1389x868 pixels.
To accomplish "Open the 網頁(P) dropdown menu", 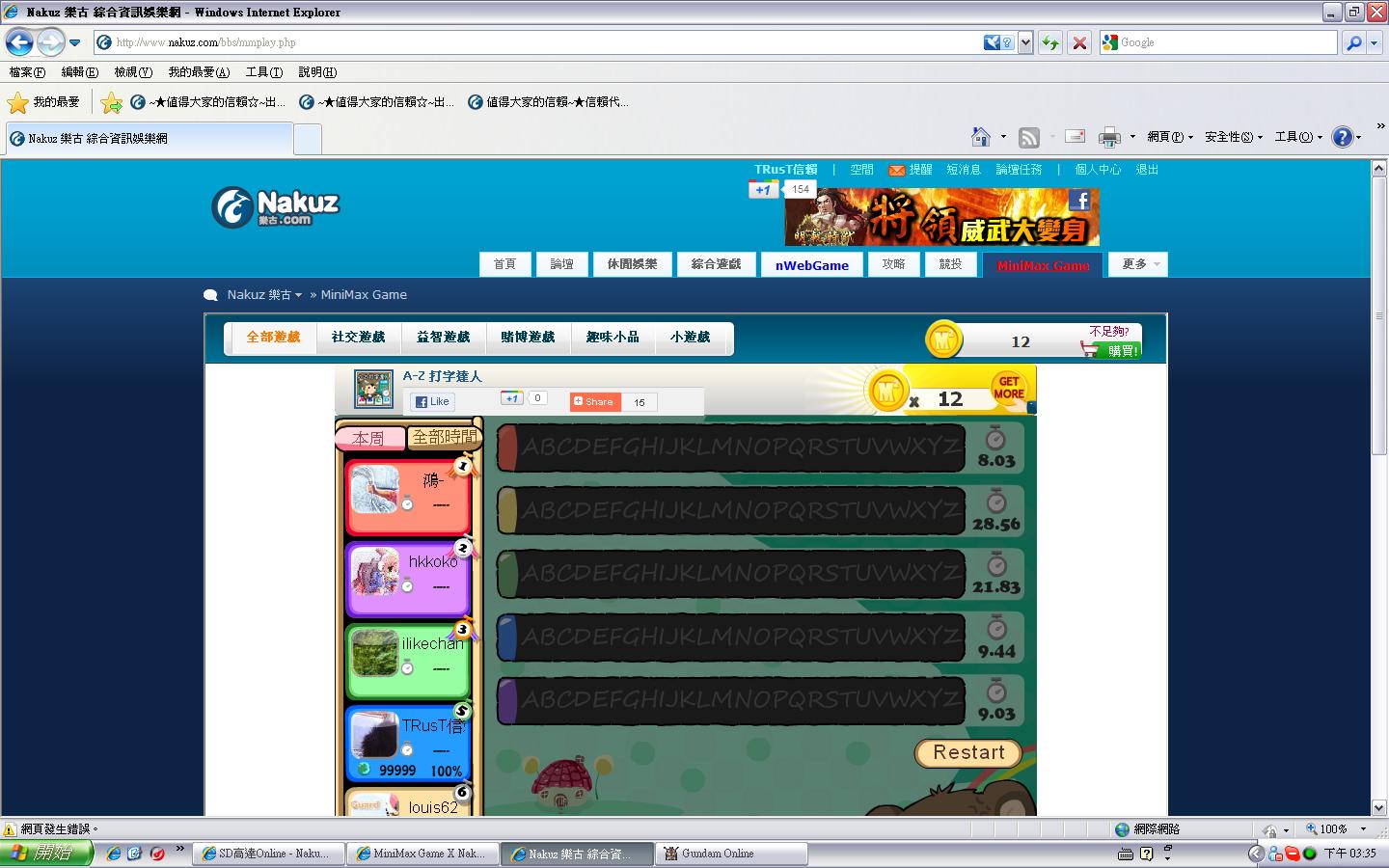I will (1170, 137).
